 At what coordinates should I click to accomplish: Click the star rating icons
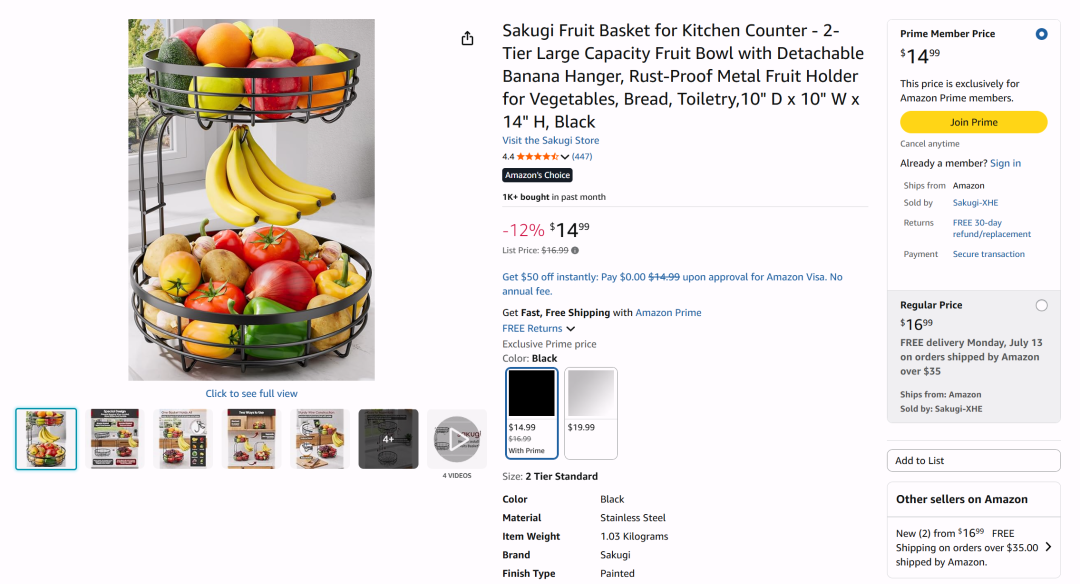[x=537, y=157]
